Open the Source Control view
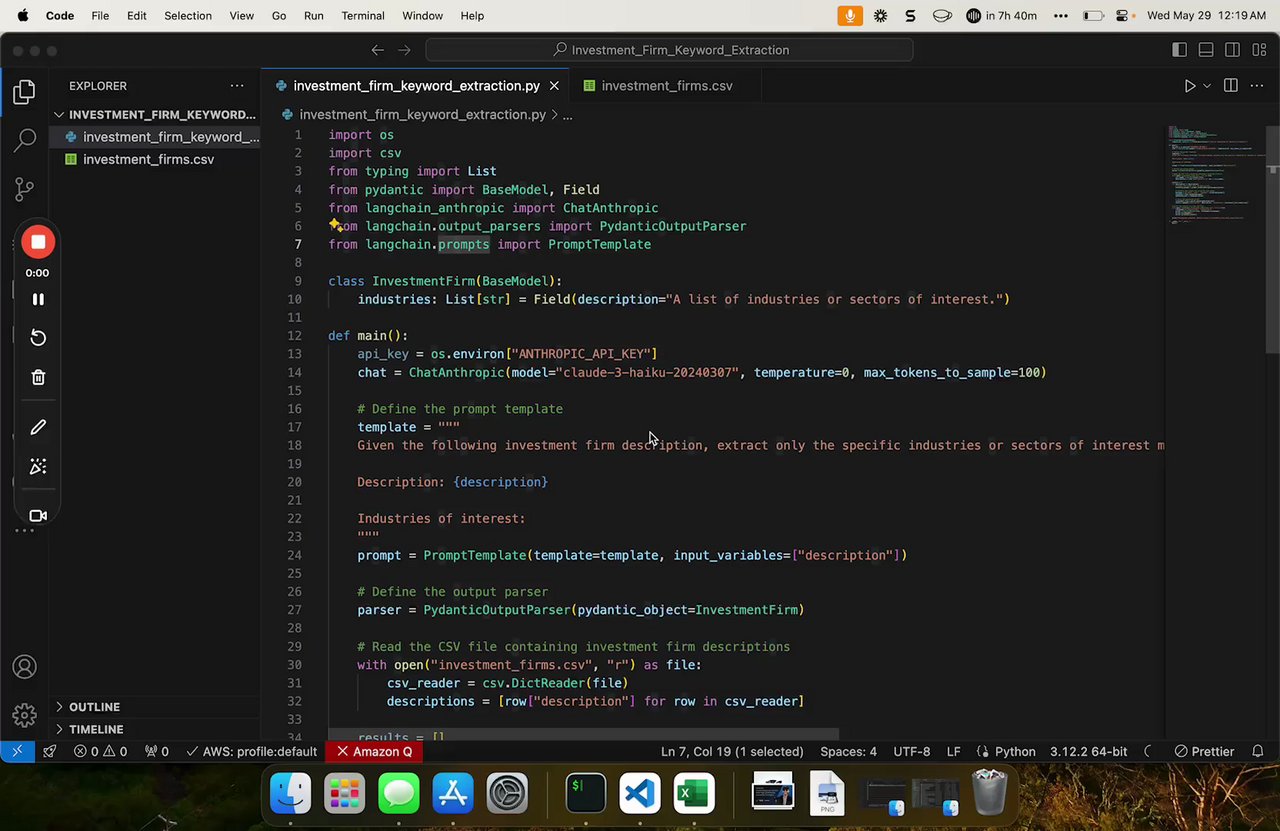The height and width of the screenshot is (831, 1280). pos(25,189)
